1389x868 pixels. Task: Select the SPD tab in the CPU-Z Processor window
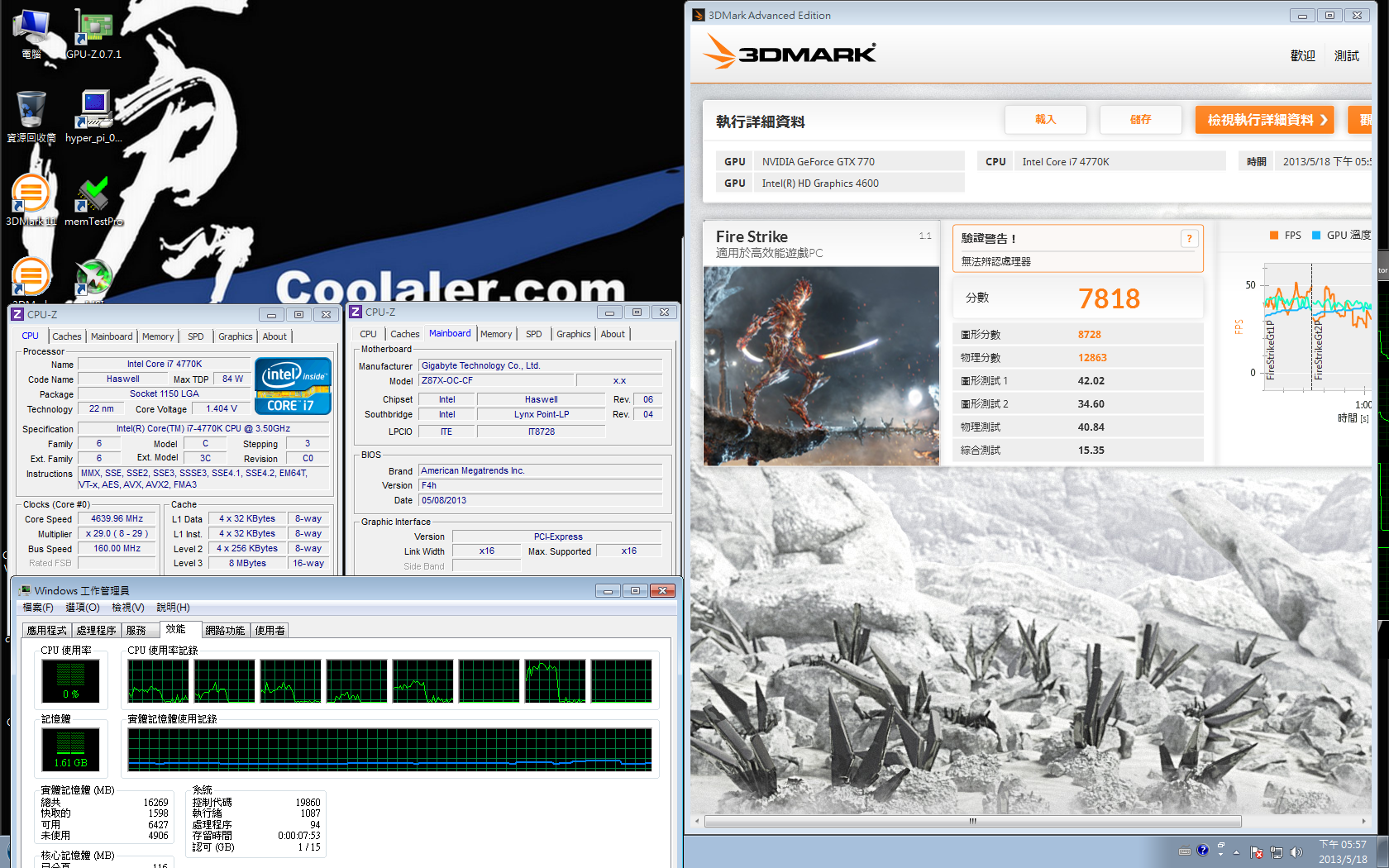pos(196,336)
